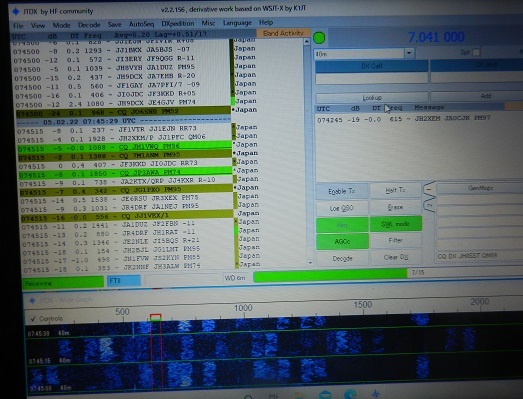
Task: Click the Band Activity label button
Action: (x=283, y=33)
